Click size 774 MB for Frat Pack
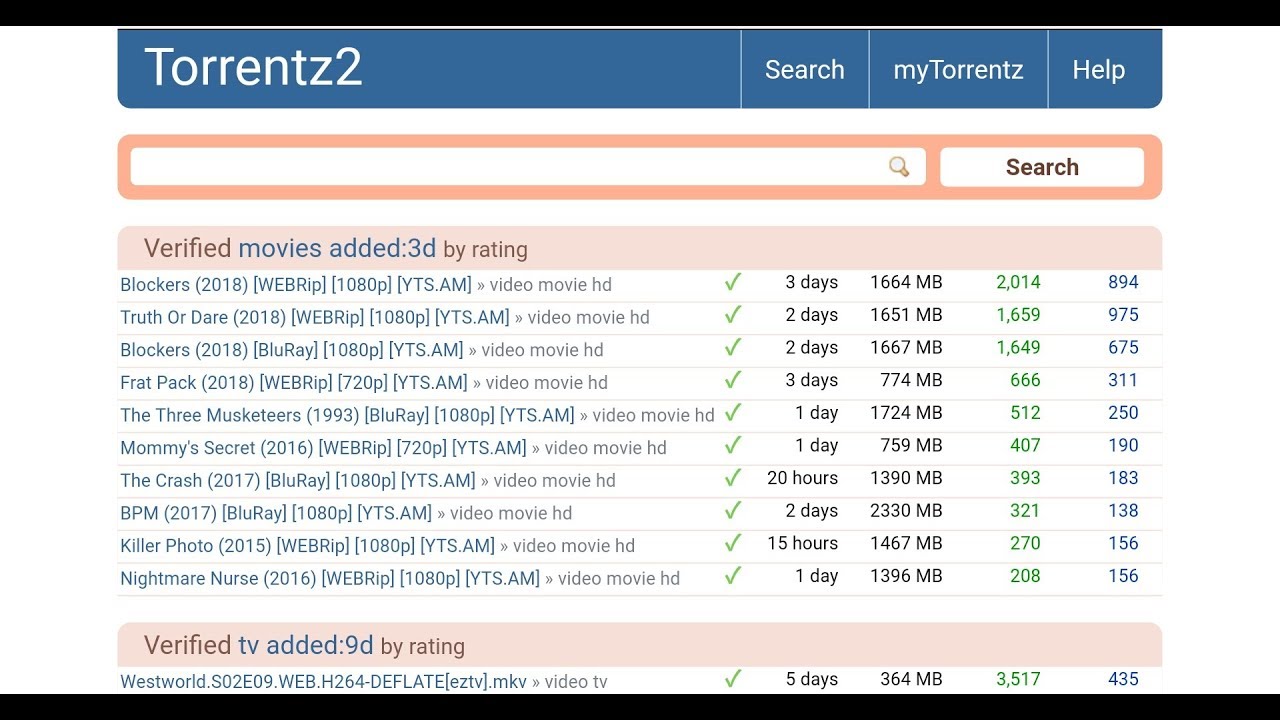 [911, 380]
